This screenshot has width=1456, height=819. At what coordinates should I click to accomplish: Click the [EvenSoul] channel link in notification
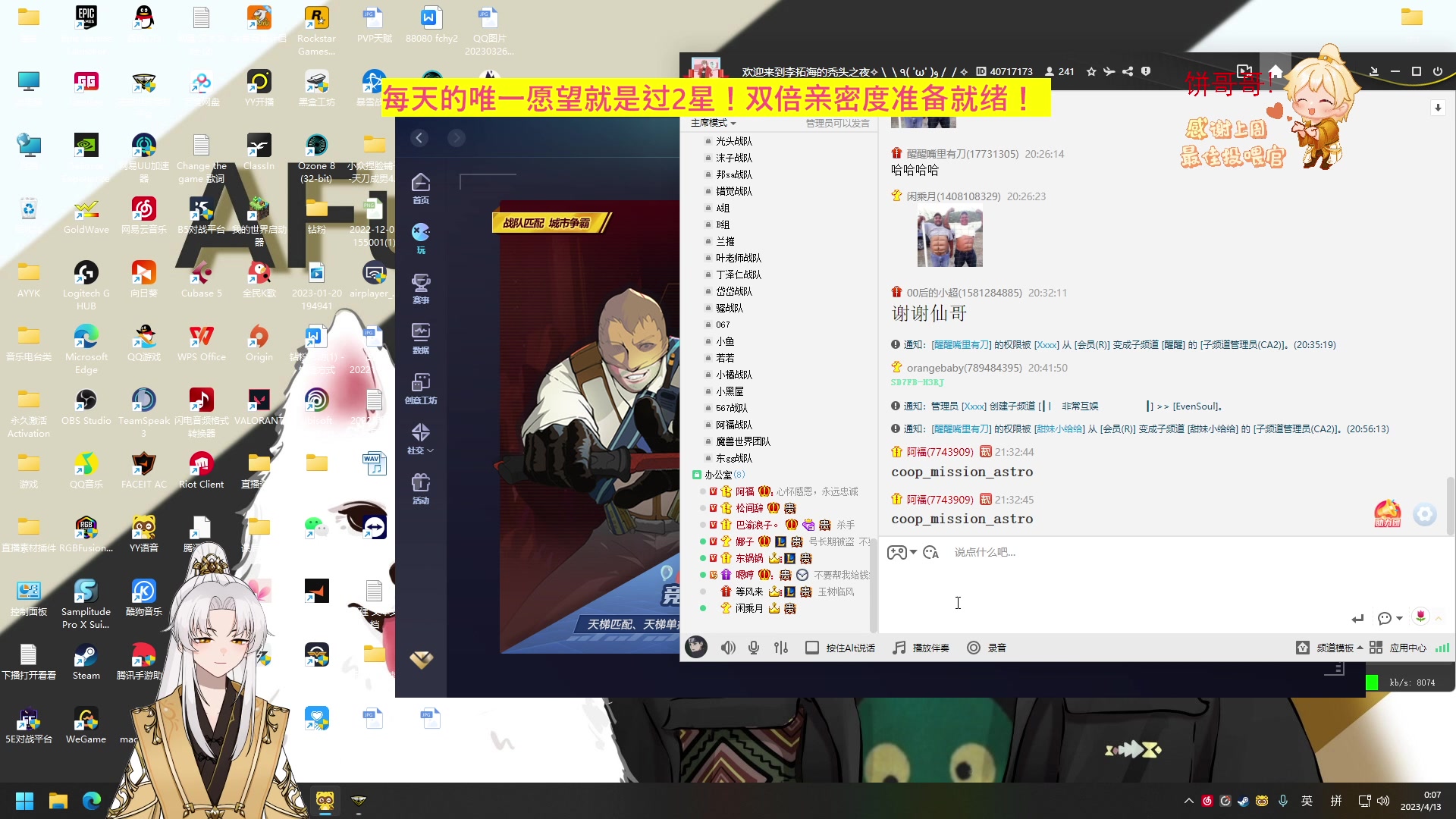[x=1196, y=406]
